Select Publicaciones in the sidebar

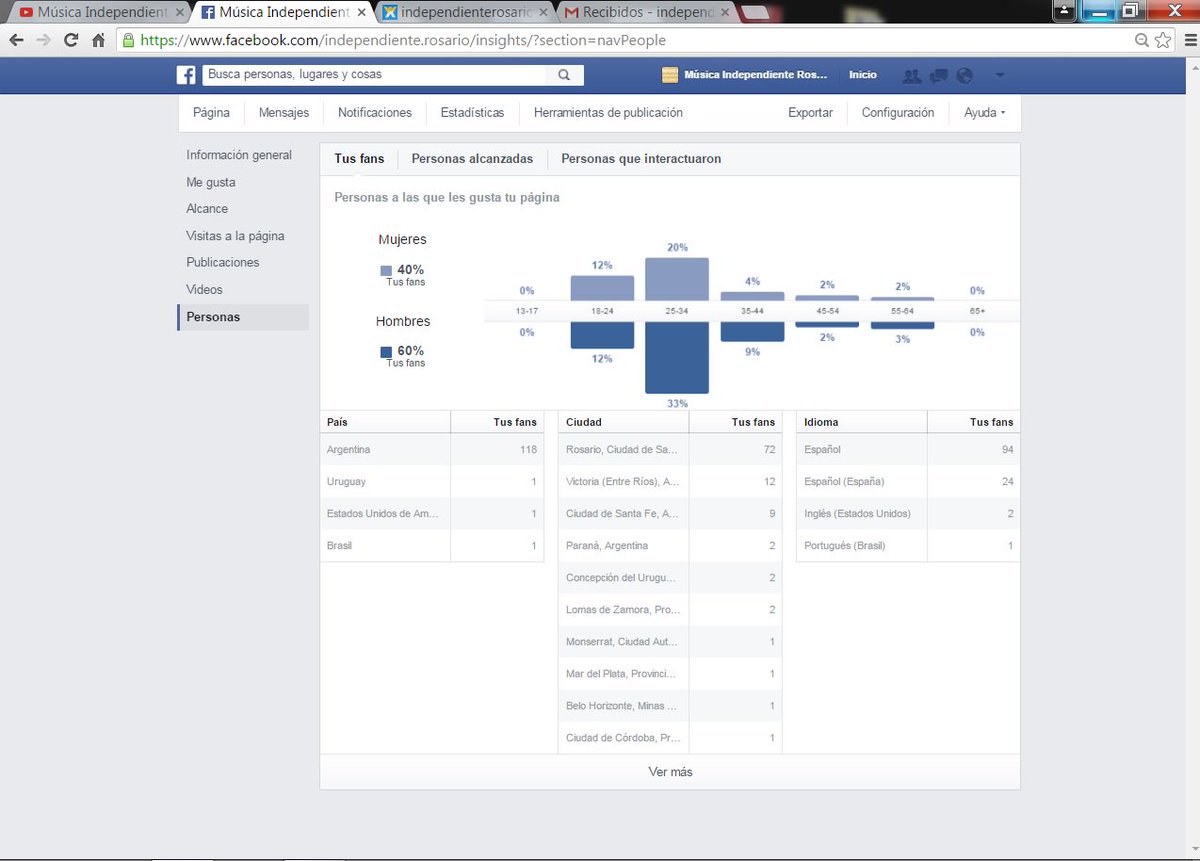coord(223,262)
